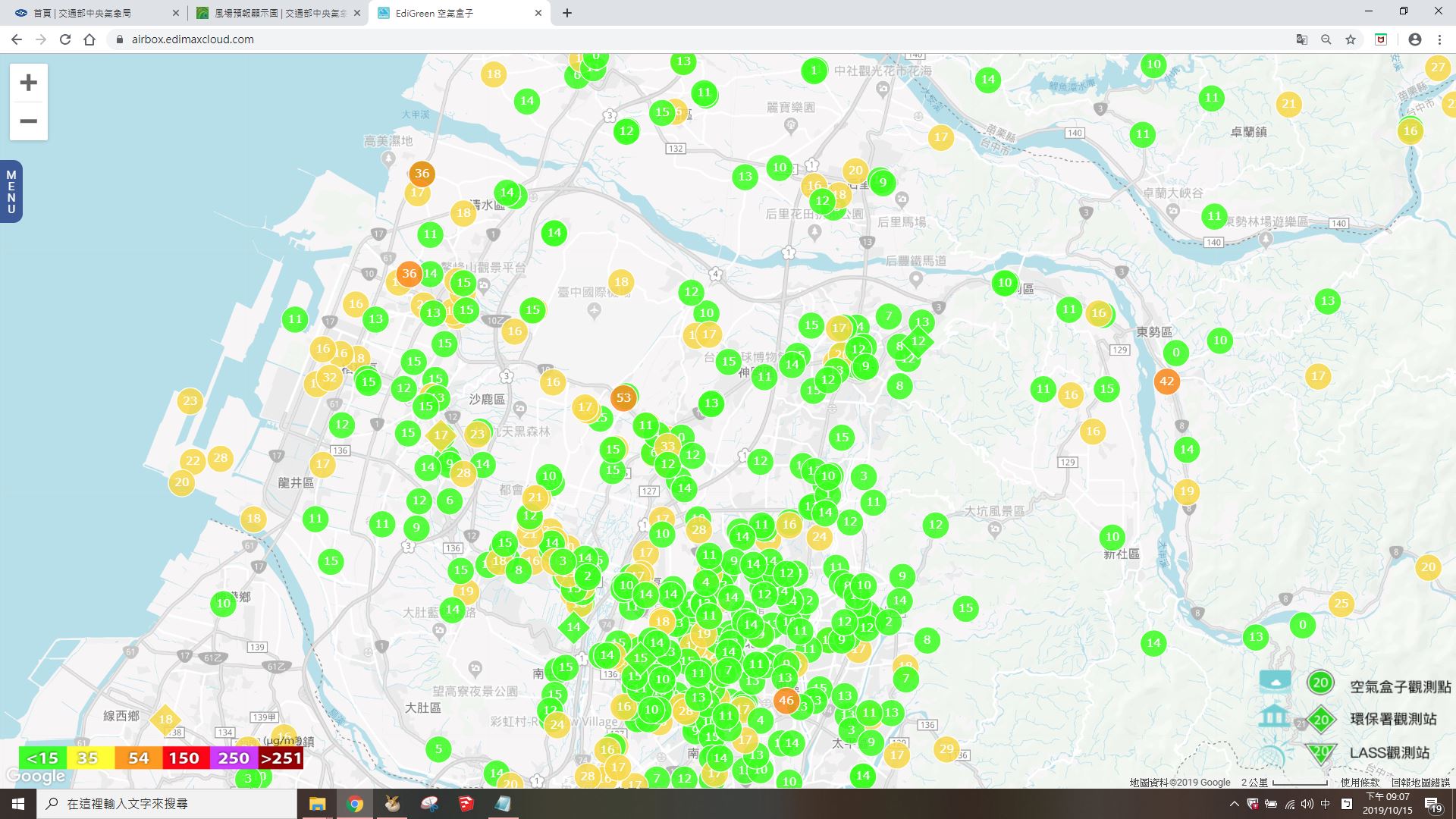The width and height of the screenshot is (1456, 819).
Task: Open the page zoom indicator in address bar
Action: [1326, 39]
